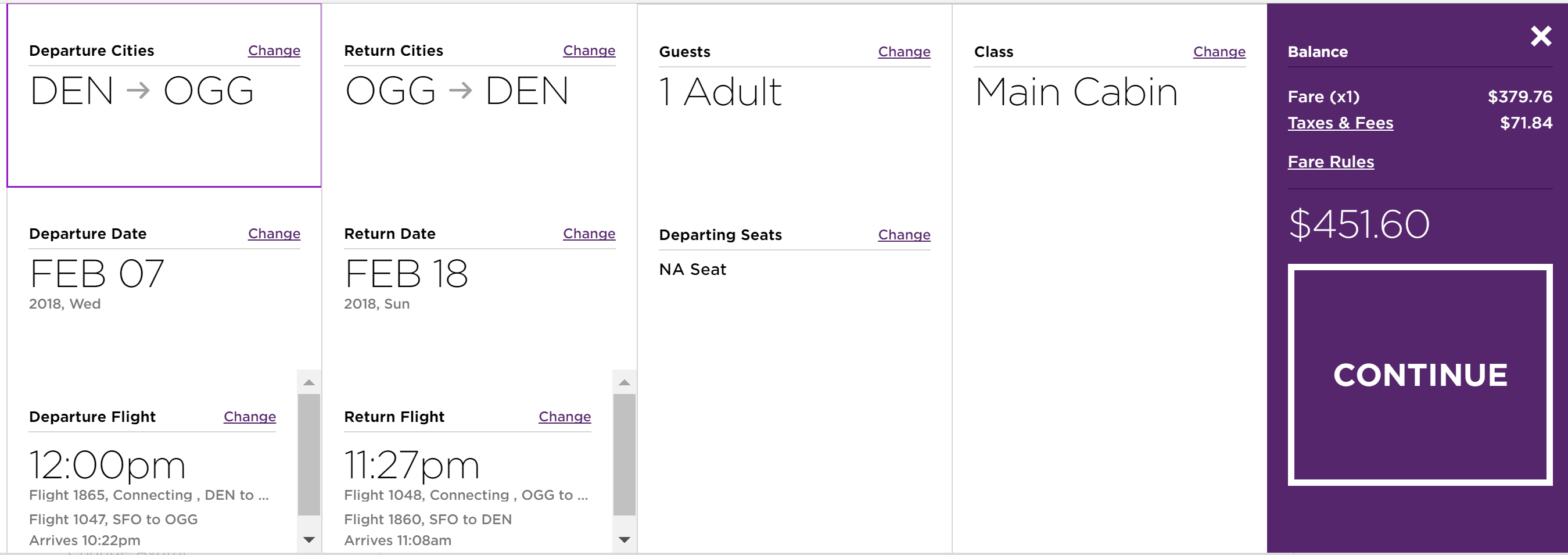This screenshot has width=1568, height=555.
Task: Change the Return Date
Action: click(x=589, y=233)
